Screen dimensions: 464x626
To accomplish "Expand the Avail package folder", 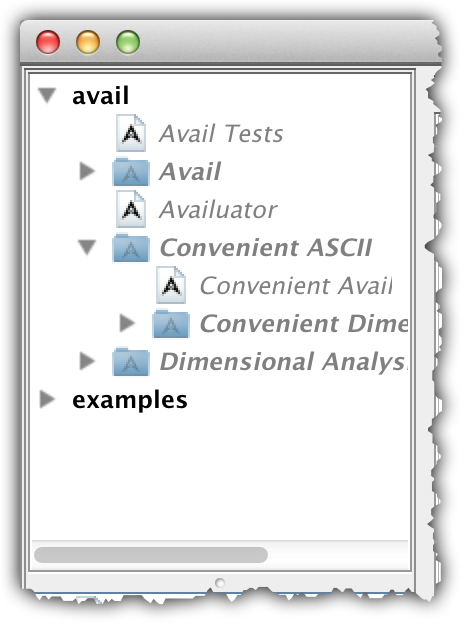I will tap(87, 171).
